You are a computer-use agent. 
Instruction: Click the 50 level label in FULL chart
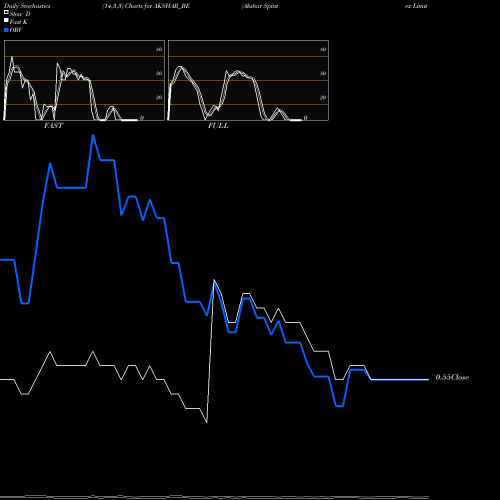(323, 73)
